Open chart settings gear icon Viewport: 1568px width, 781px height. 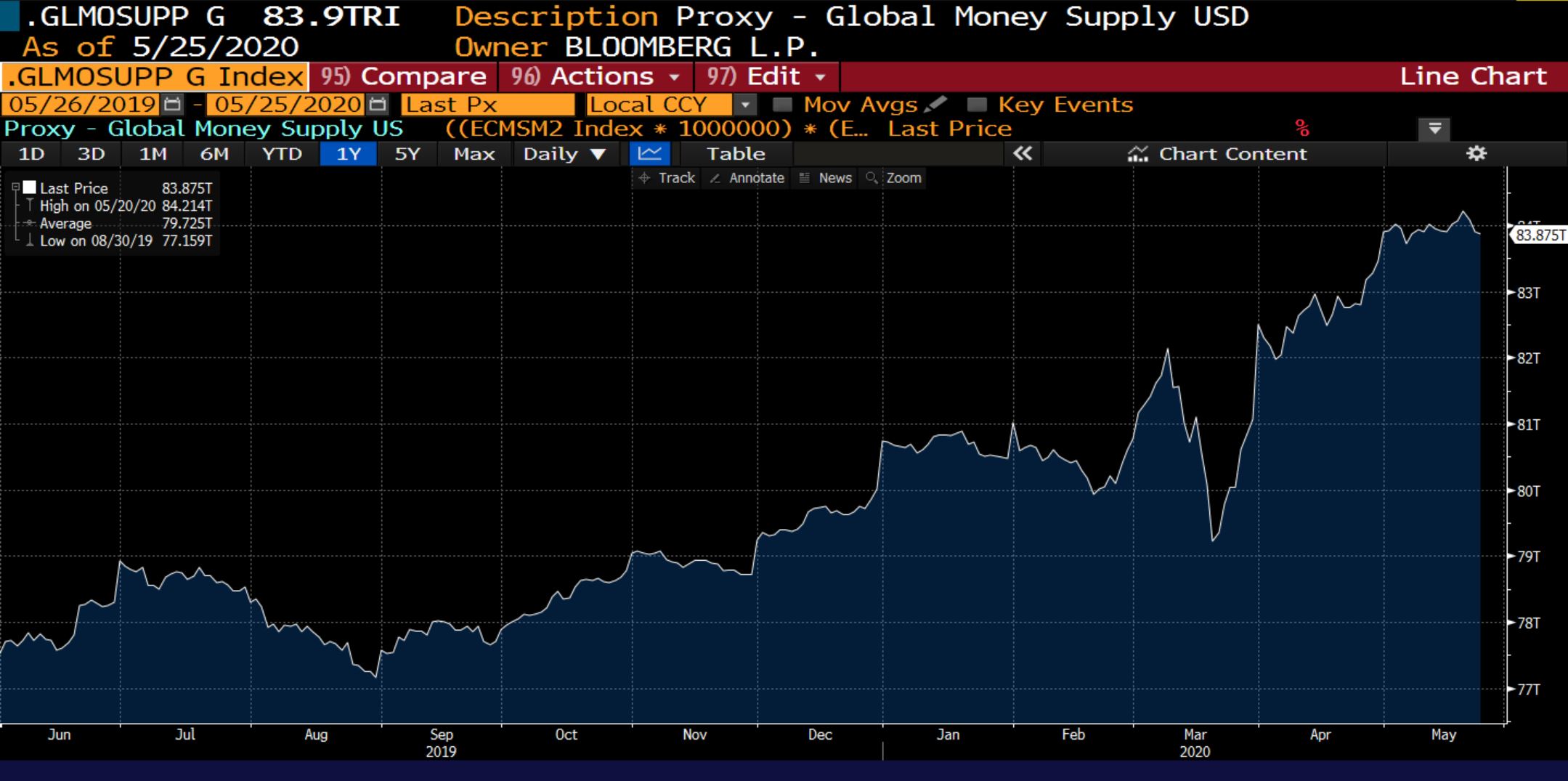click(x=1476, y=153)
